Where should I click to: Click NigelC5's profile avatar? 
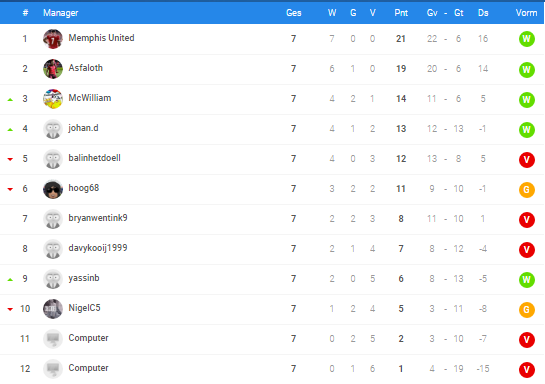point(53,309)
